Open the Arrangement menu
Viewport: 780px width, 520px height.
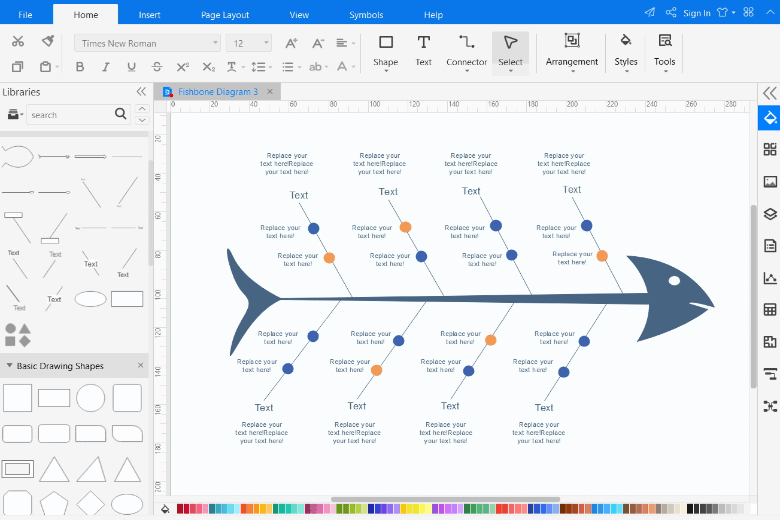(x=572, y=52)
